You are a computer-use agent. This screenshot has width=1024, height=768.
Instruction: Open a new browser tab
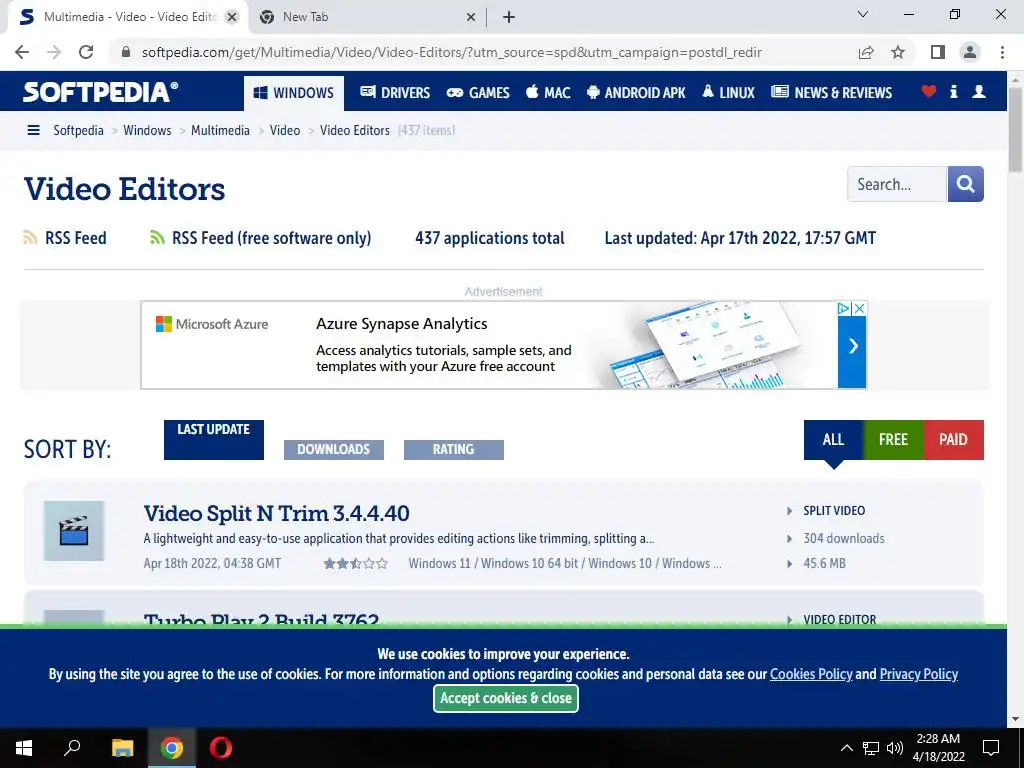pyautogui.click(x=509, y=17)
